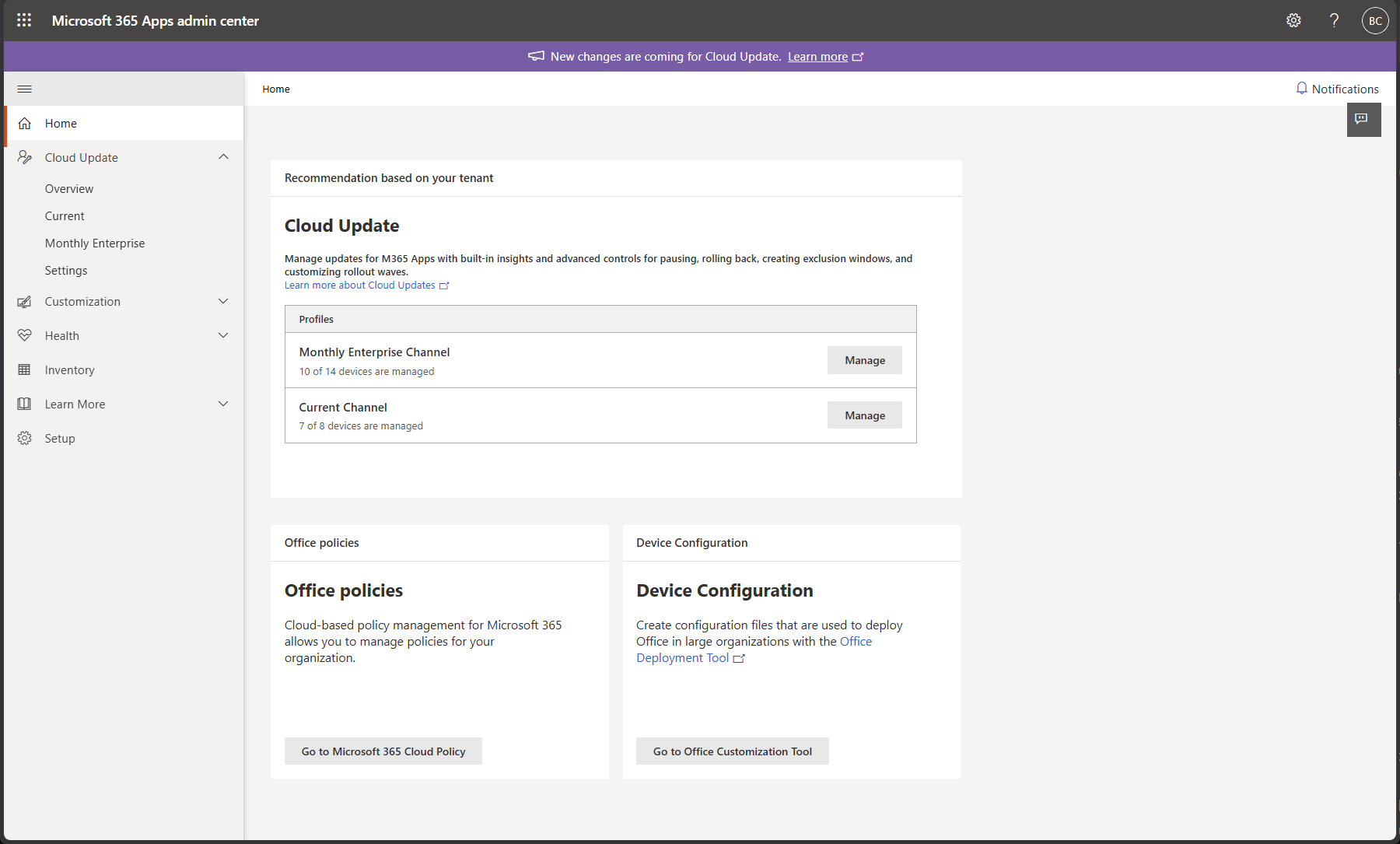Expand the Health section chevron
The width and height of the screenshot is (1400, 844).
click(x=223, y=335)
